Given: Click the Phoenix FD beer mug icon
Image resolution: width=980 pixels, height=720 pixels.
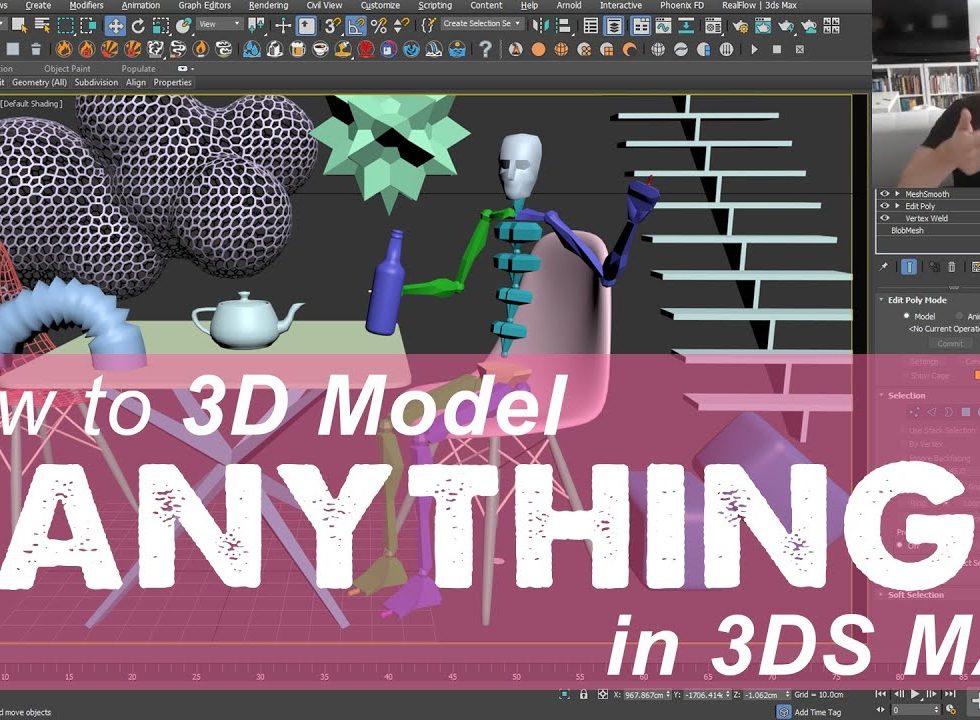Looking at the screenshot, I should pyautogui.click(x=298, y=49).
